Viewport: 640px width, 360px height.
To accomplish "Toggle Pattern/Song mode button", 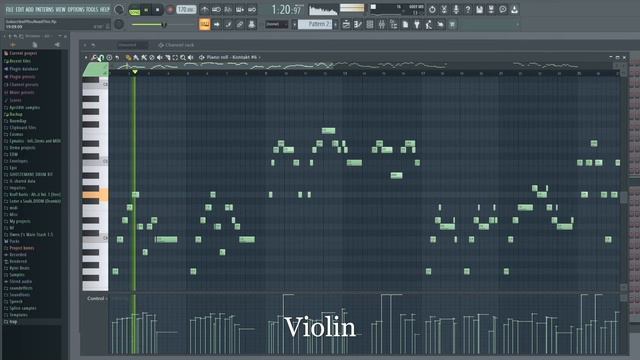I will (x=134, y=10).
